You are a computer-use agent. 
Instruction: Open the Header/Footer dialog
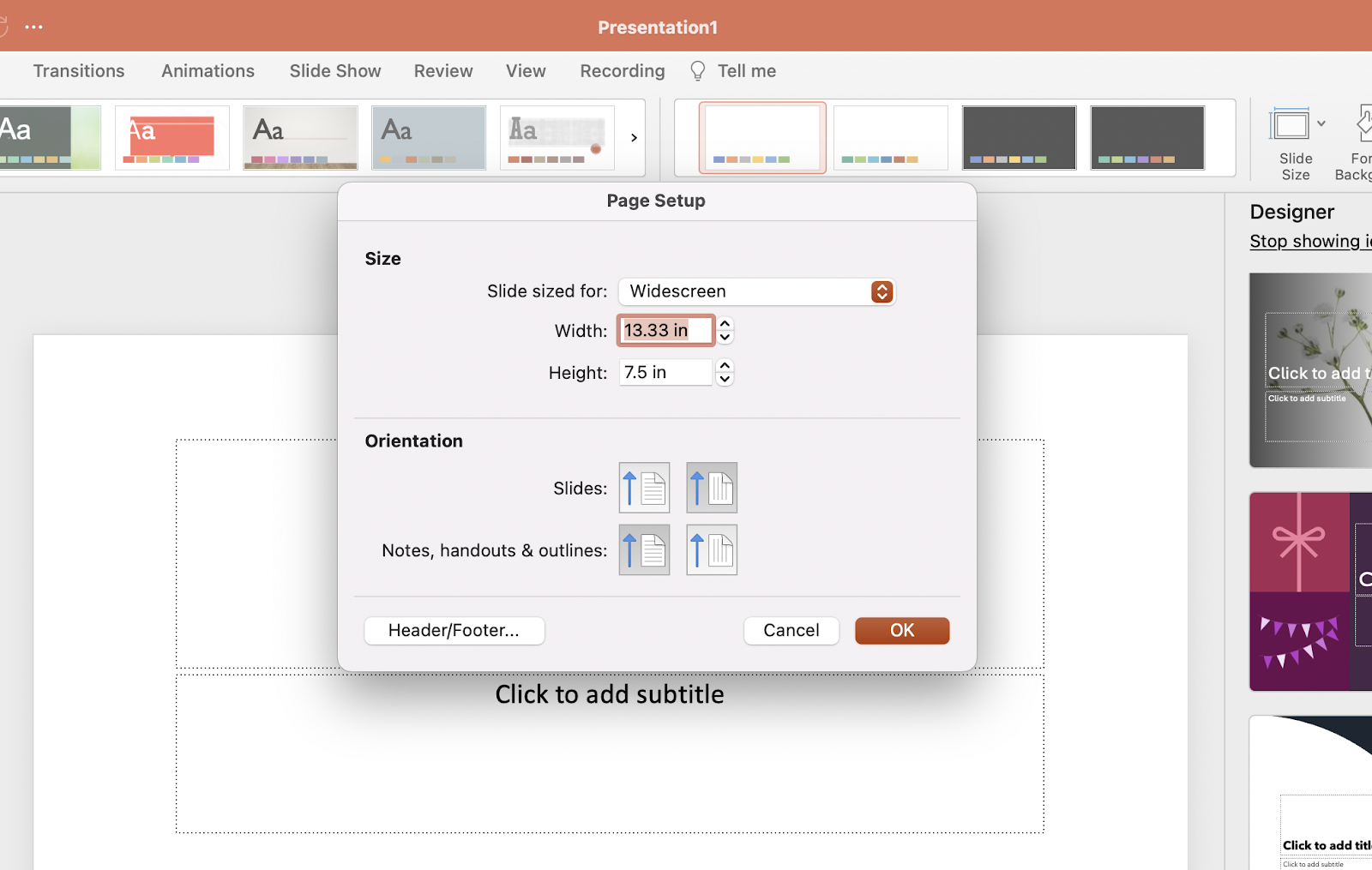coord(454,630)
